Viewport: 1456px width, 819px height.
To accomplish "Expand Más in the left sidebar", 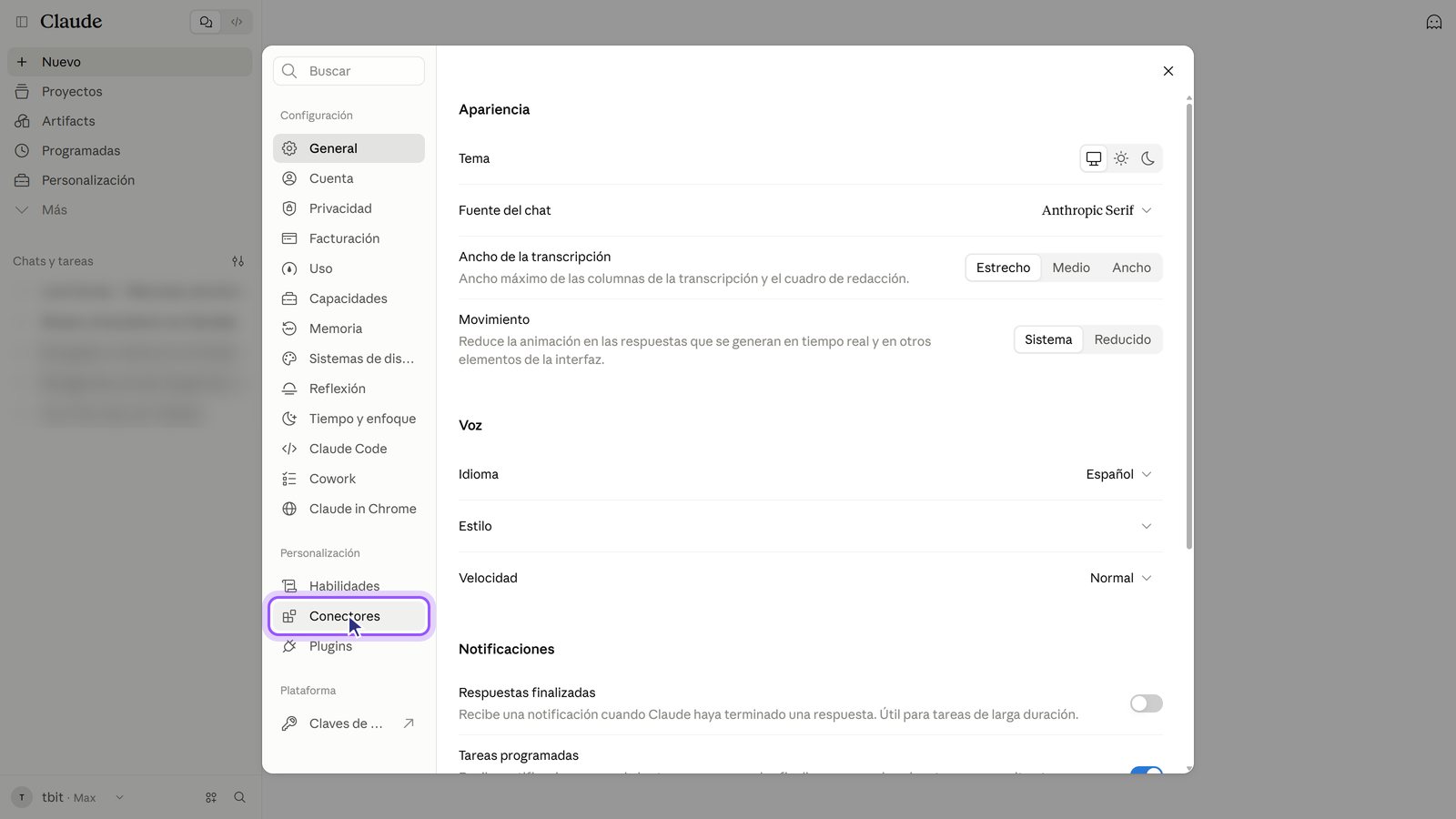I will 129,209.
